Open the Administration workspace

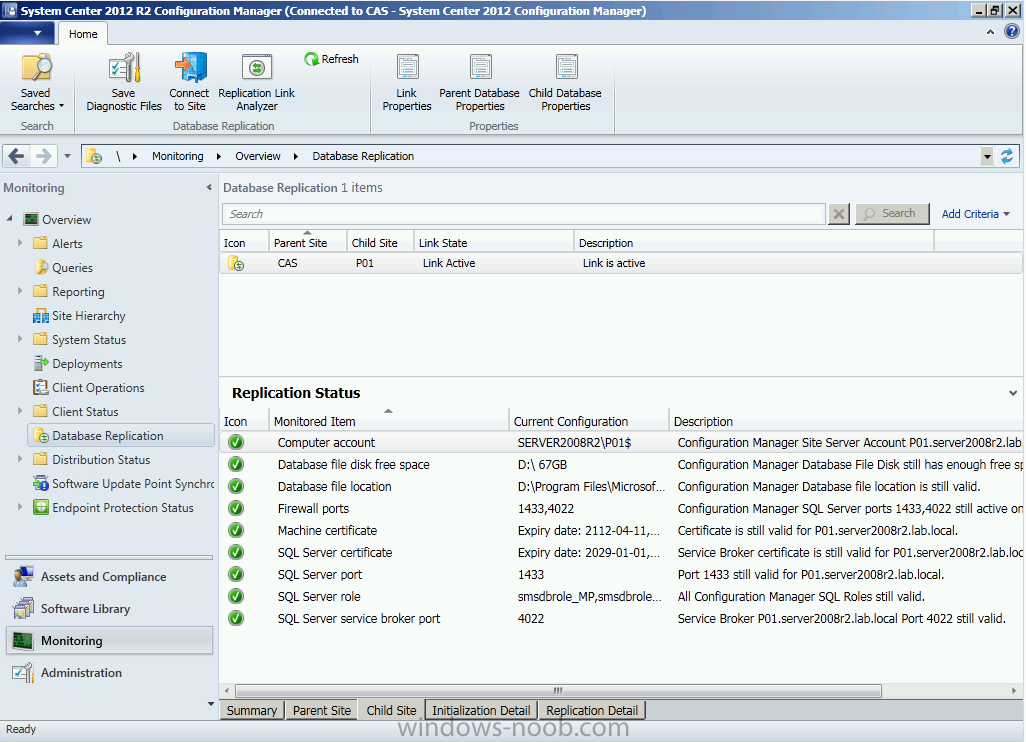coord(109,673)
